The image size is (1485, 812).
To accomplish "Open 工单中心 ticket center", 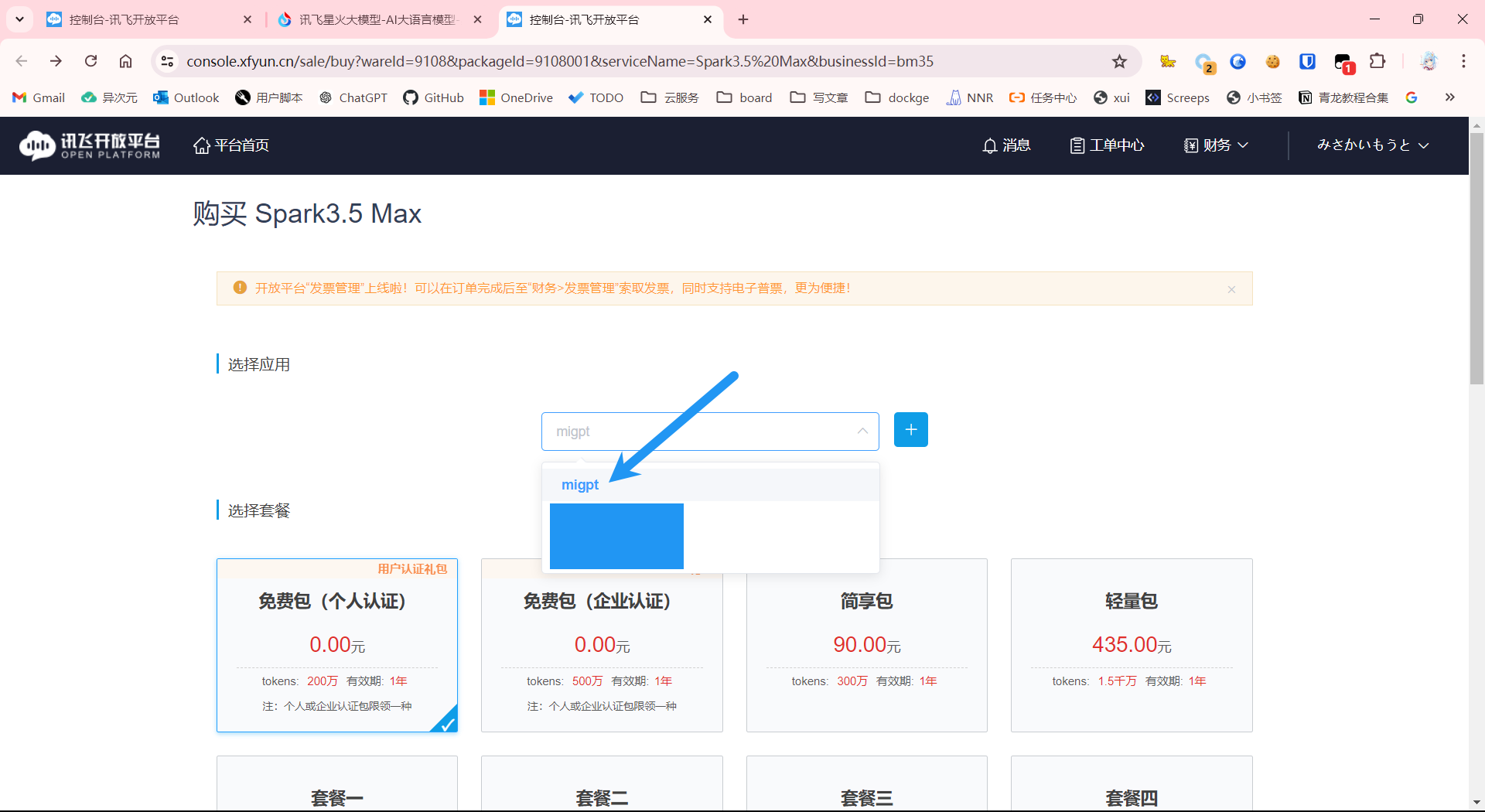I will (x=1107, y=145).
